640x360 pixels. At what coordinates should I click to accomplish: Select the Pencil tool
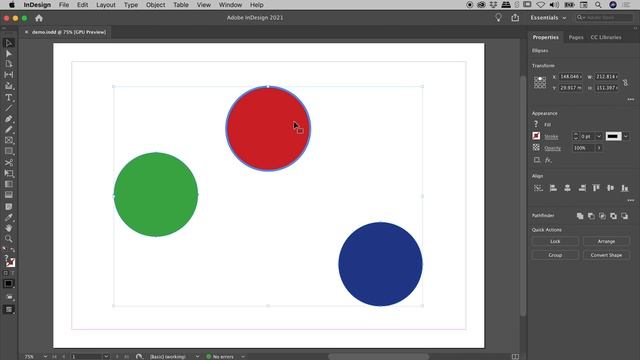[x=9, y=129]
